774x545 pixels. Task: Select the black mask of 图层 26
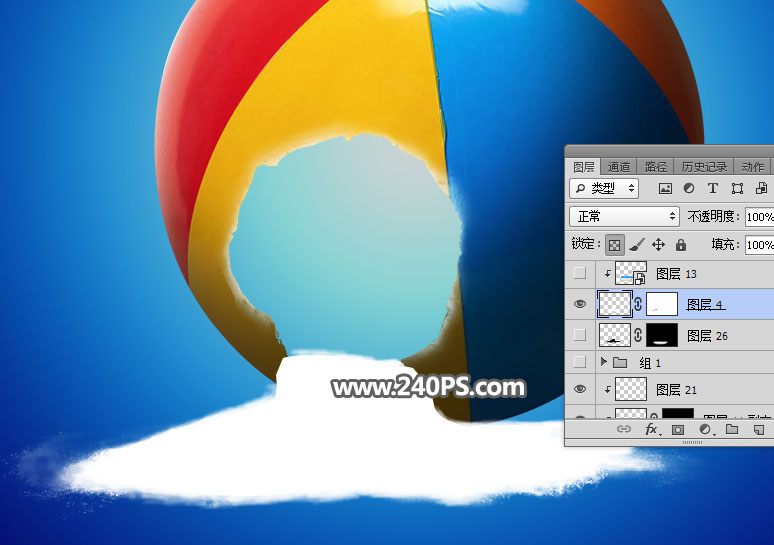click(661, 335)
